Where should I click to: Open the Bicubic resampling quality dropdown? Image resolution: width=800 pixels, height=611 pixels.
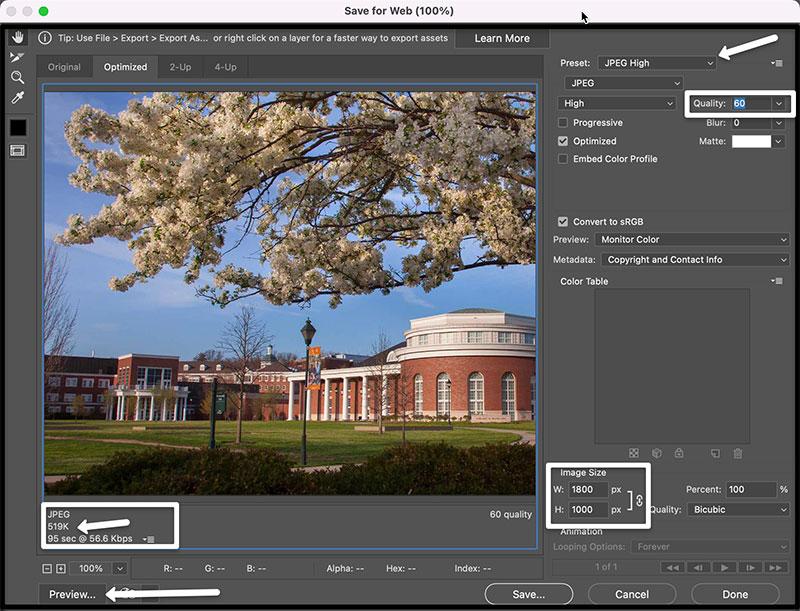738,509
